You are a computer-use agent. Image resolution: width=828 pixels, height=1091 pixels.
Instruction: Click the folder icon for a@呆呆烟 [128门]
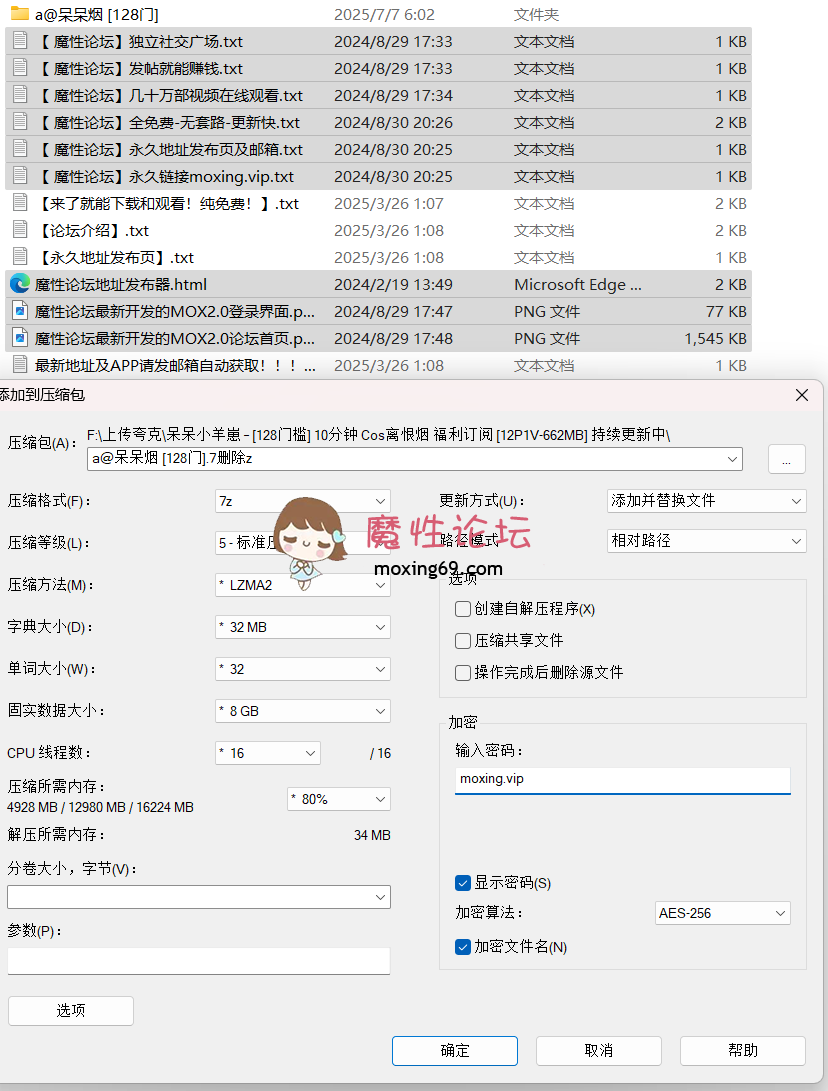(19, 14)
